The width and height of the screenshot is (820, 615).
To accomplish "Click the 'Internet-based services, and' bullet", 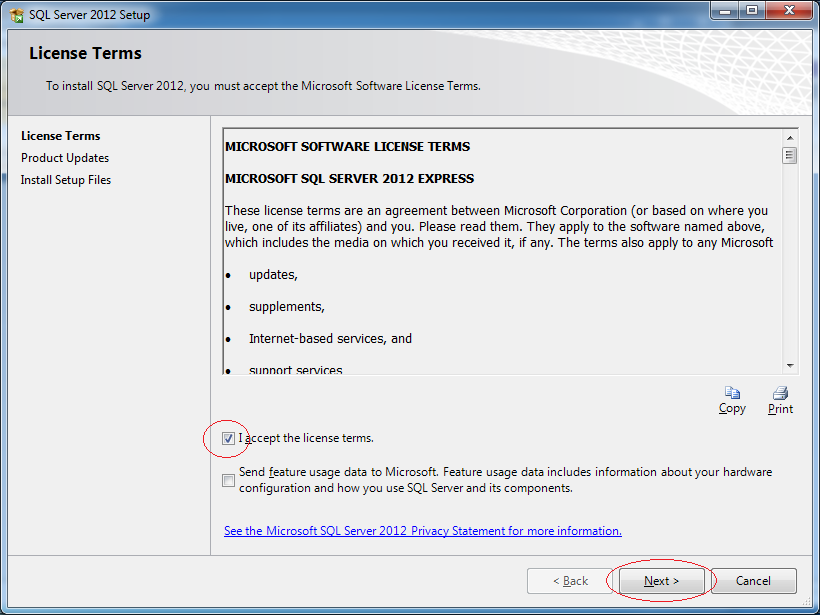I will click(x=331, y=339).
